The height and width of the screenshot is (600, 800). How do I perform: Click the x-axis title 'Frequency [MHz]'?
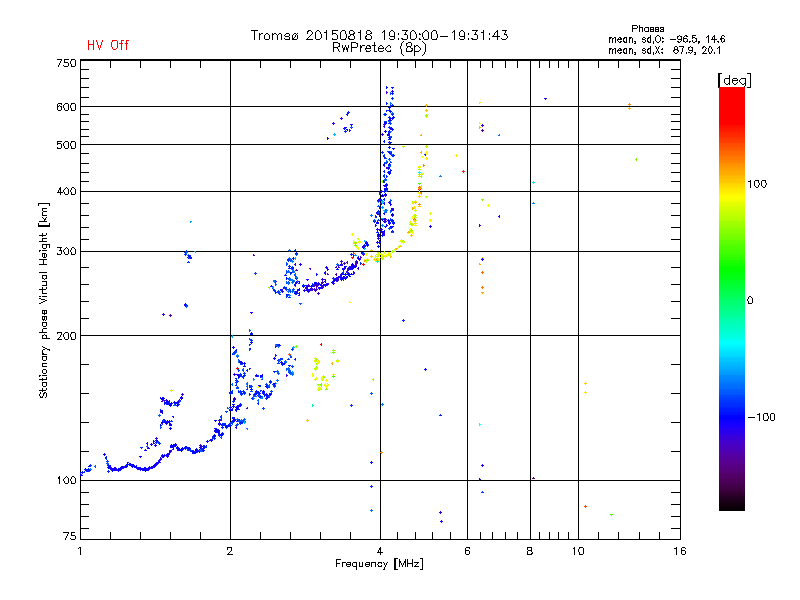[x=379, y=564]
